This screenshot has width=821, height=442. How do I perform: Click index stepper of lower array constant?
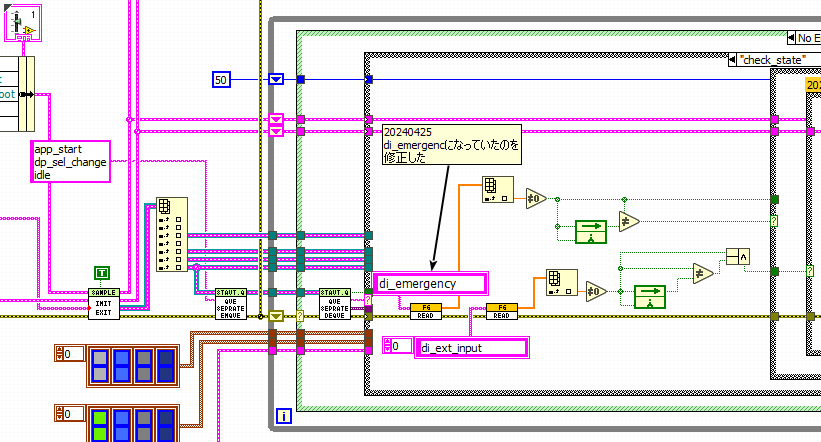point(59,414)
